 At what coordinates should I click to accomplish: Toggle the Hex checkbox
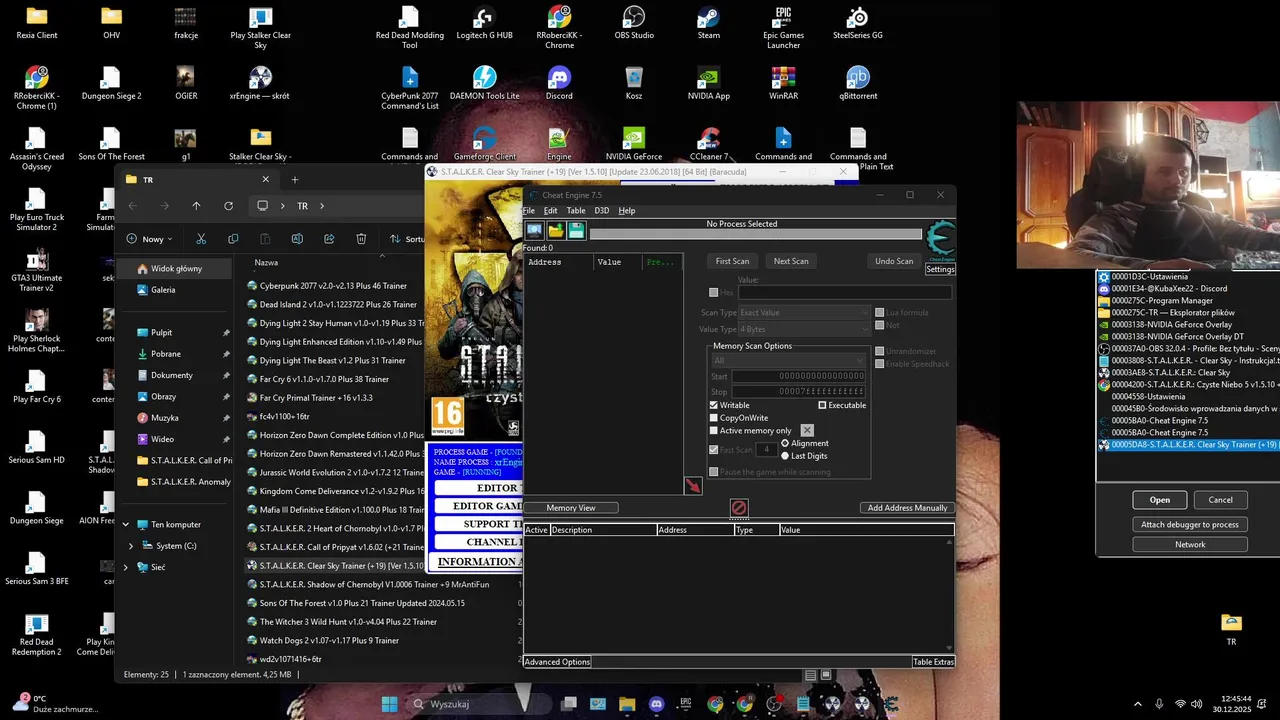pos(714,293)
